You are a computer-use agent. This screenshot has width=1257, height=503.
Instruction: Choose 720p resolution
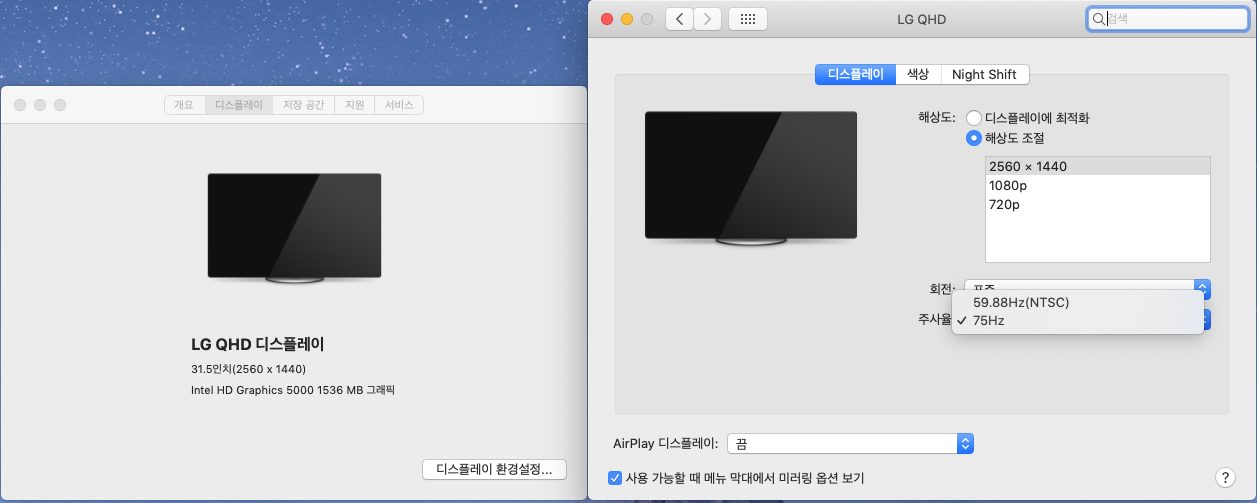tap(1097, 204)
